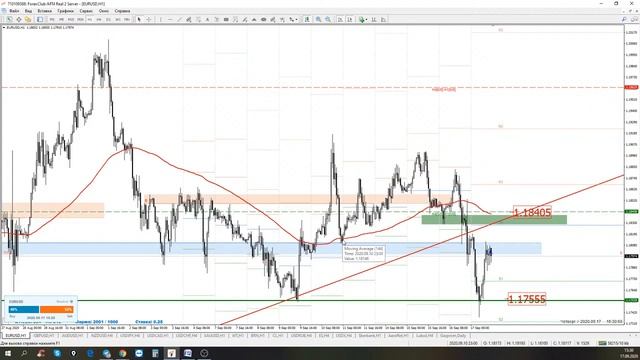Open the Справка menu
640x360 pixels.
coord(122,11)
